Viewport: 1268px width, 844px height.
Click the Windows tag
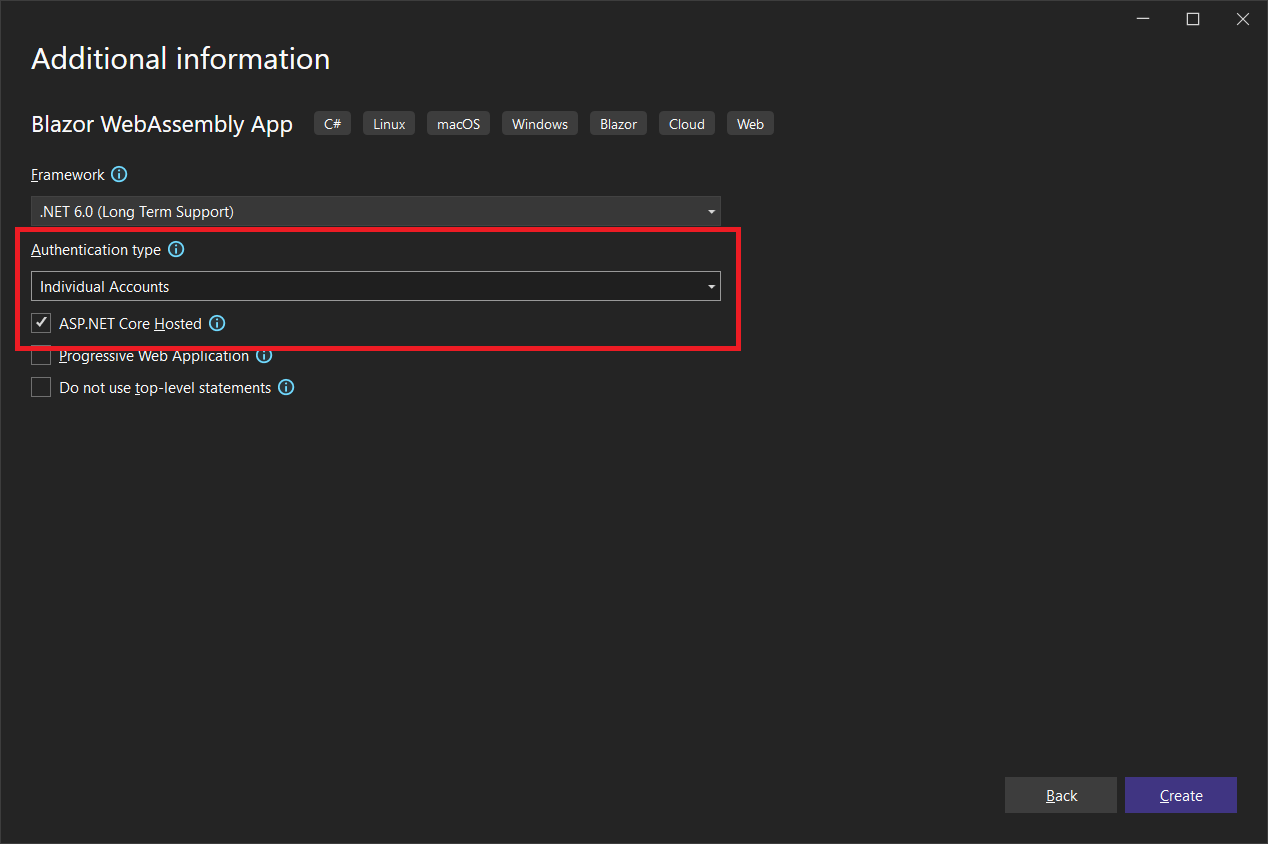[540, 124]
